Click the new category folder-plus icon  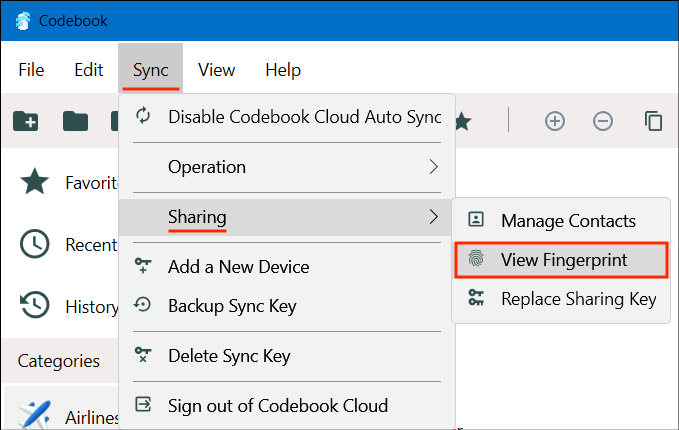click(26, 121)
